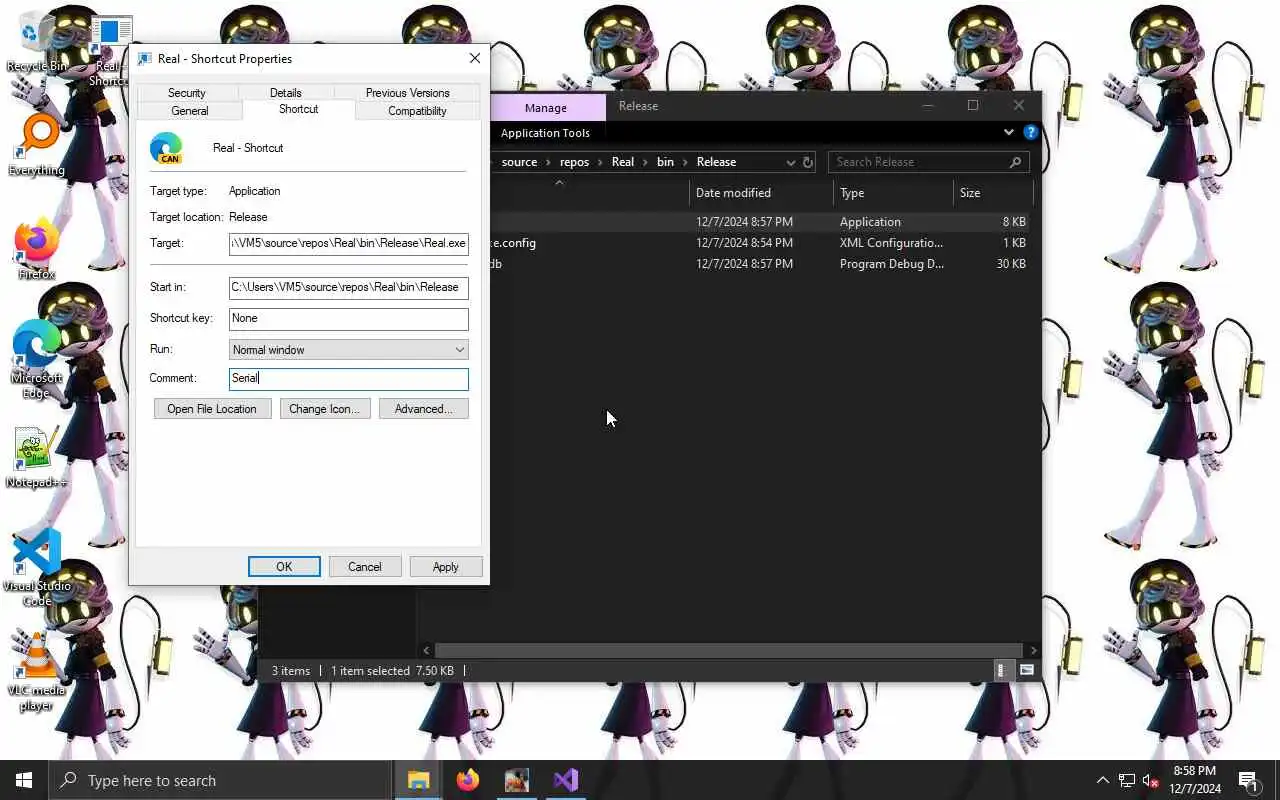Launch Firefox from the desktop icon
The height and width of the screenshot is (800, 1280).
(36, 250)
